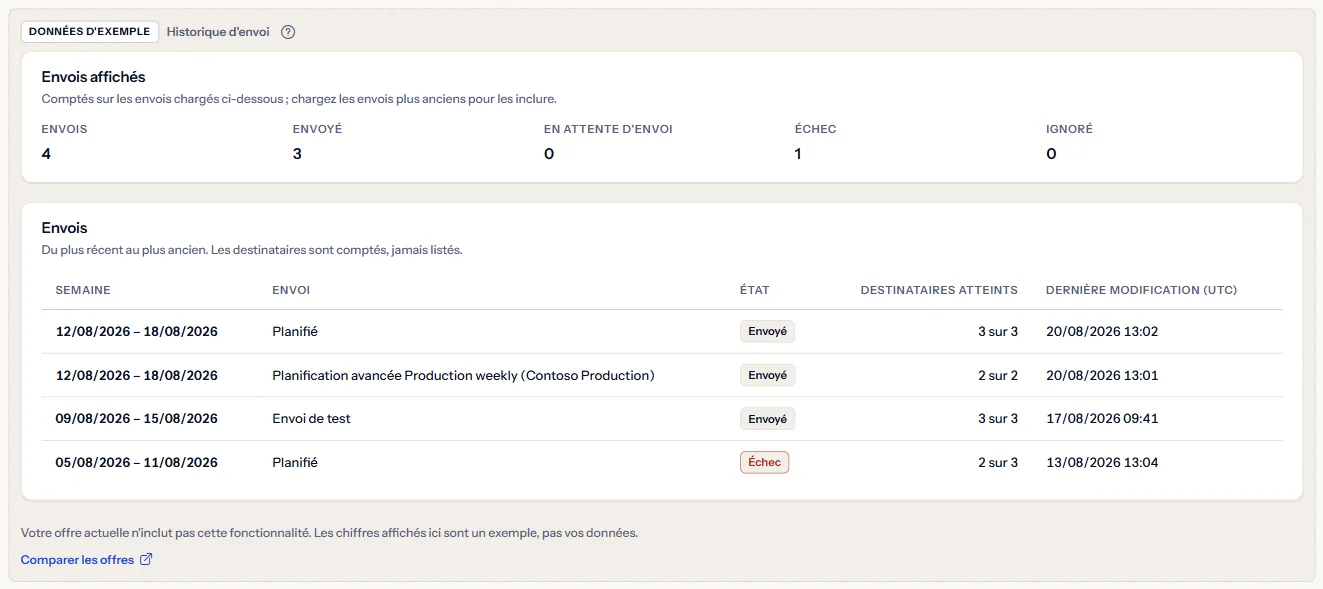Select 3 sur 3 in the Envoi de test row
The image size is (1323, 589).
point(998,419)
